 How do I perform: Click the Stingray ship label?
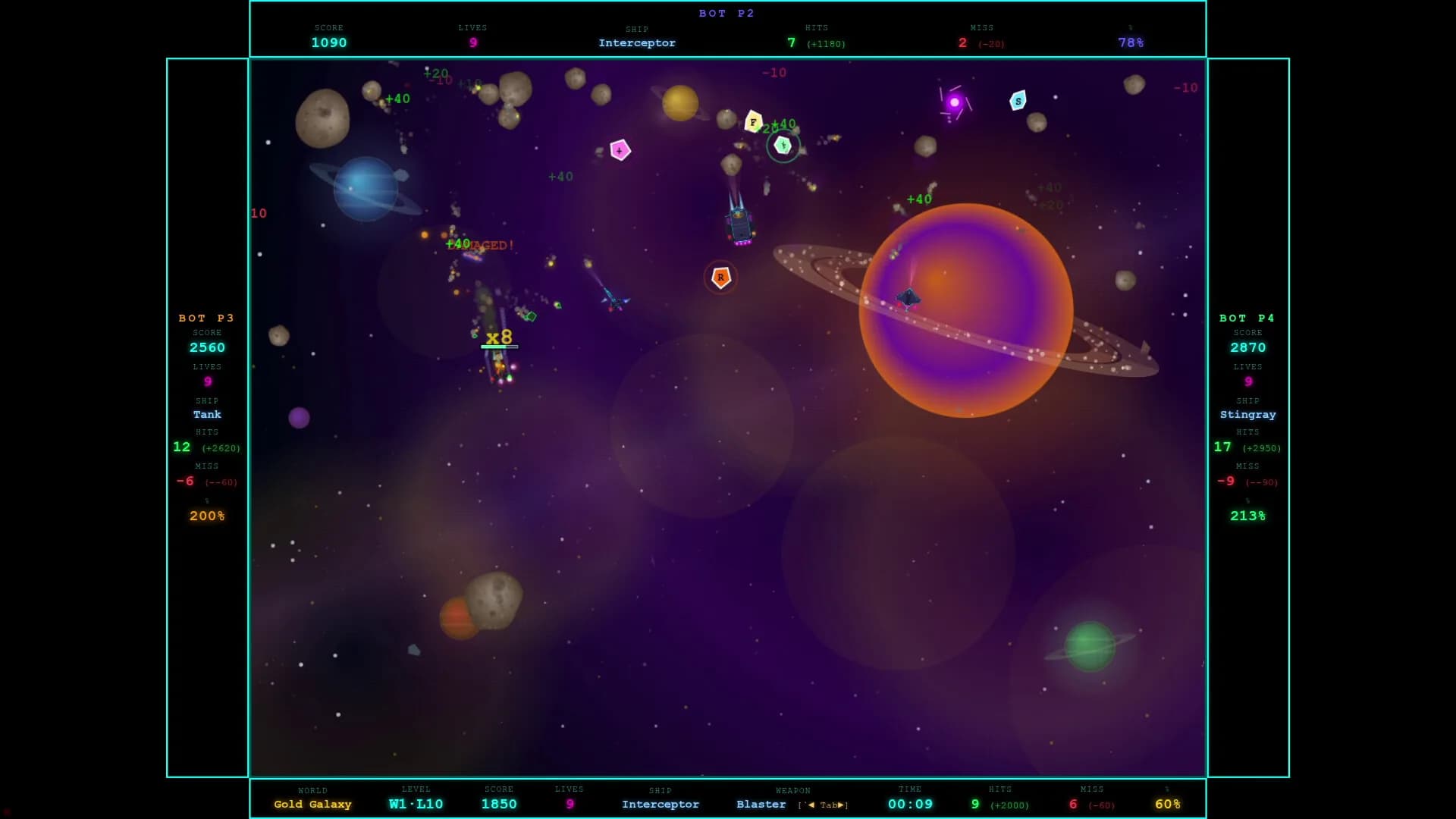1247,414
